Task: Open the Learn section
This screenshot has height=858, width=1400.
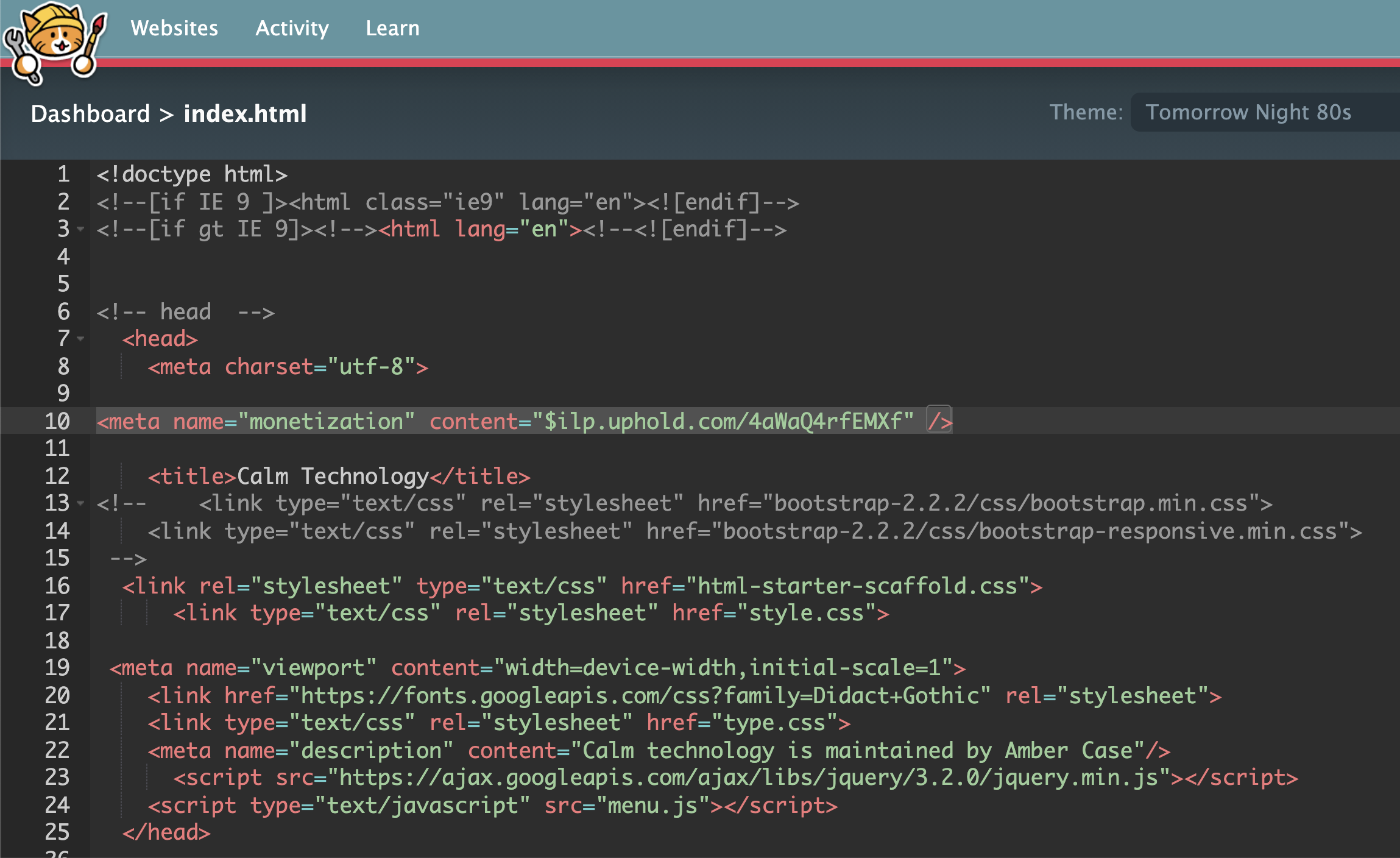Action: [392, 28]
